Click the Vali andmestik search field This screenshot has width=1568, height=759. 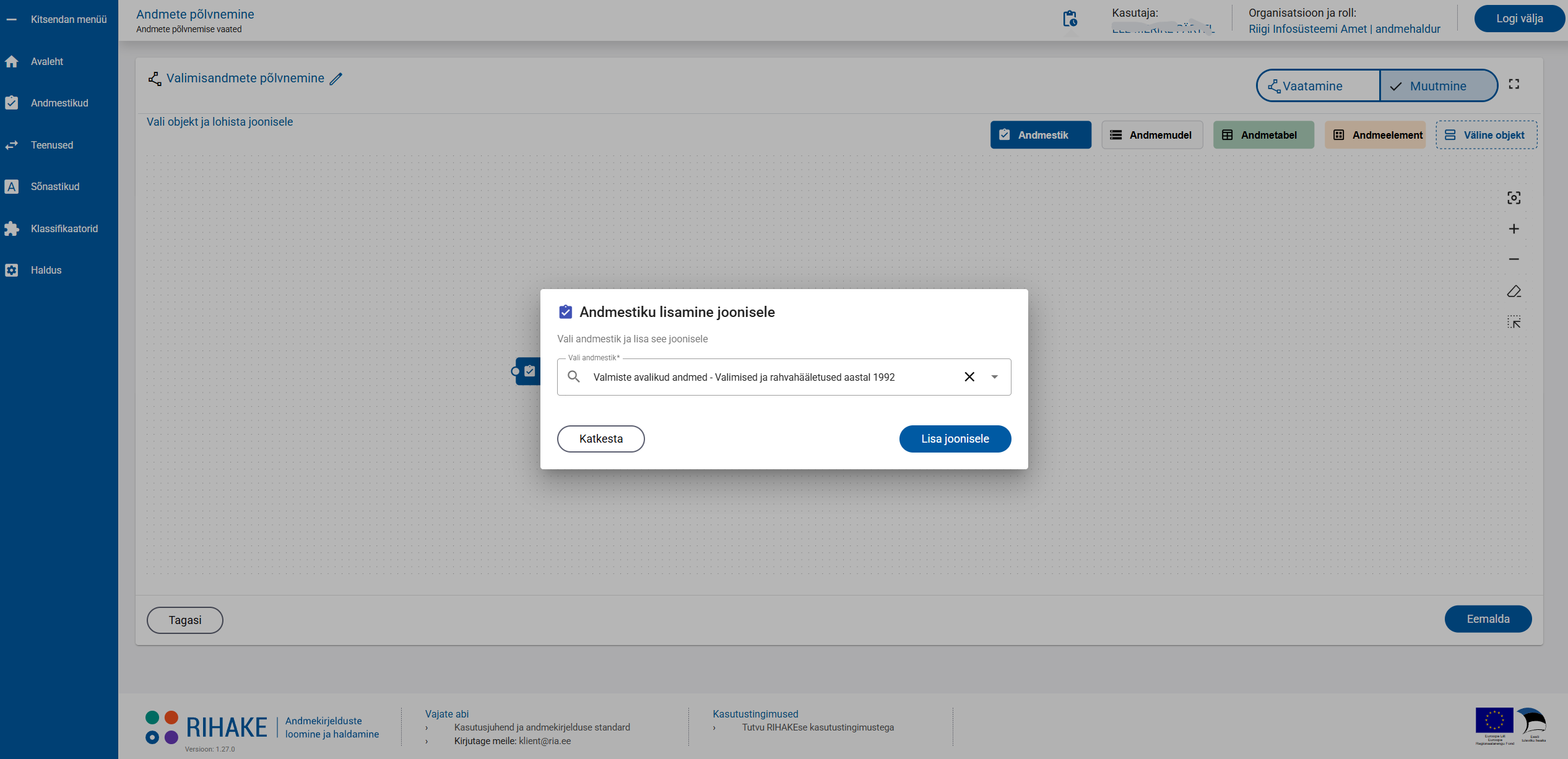click(x=743, y=377)
